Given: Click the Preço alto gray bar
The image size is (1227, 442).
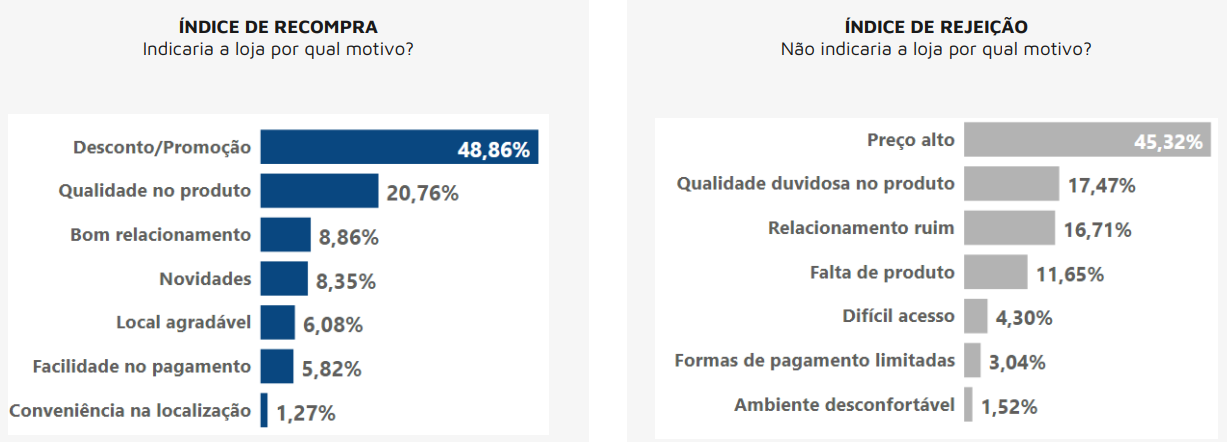Looking at the screenshot, I should point(1087,140).
